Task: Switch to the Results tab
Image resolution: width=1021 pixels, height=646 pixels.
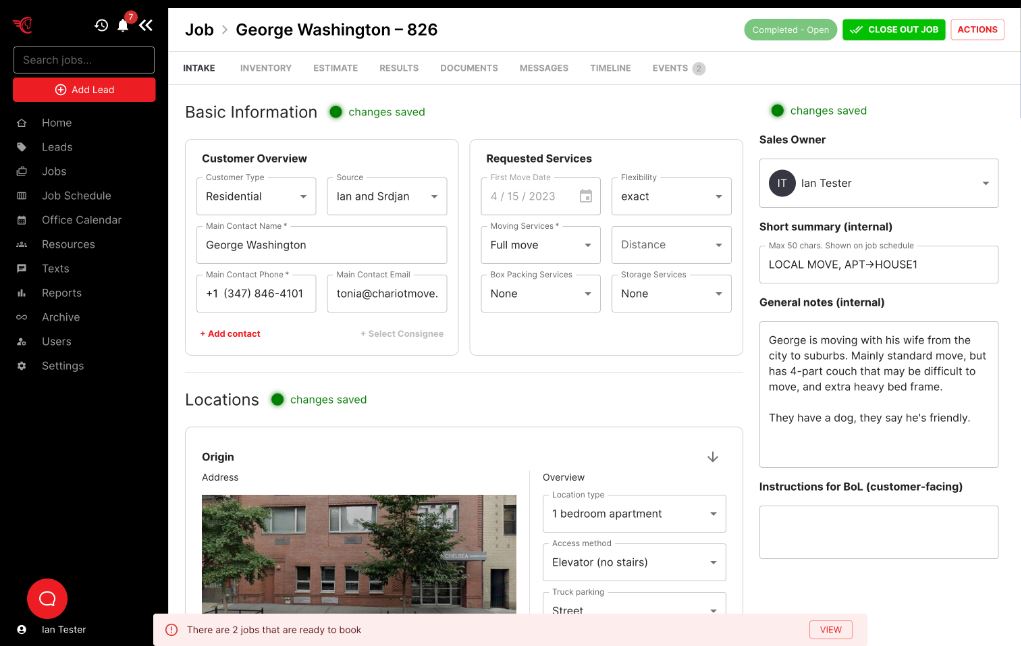Action: 399,68
